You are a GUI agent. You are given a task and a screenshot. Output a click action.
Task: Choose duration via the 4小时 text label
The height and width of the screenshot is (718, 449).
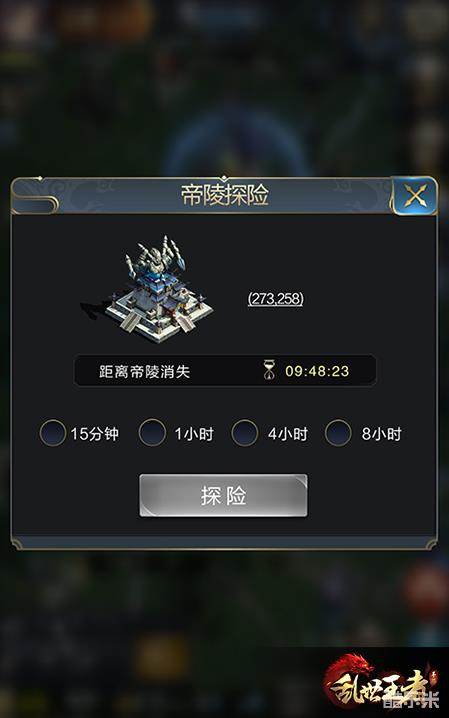coord(287,433)
